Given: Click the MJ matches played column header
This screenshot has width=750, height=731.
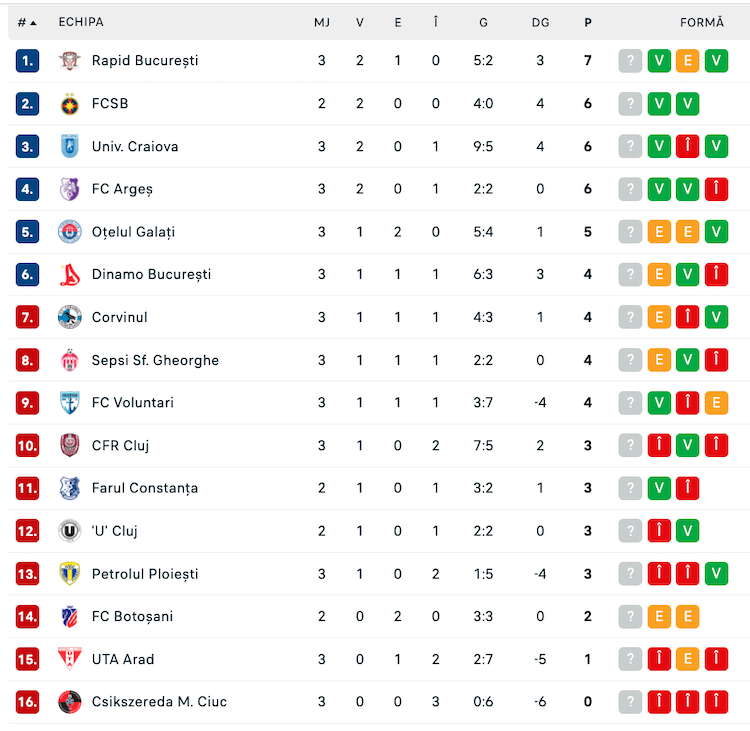Looking at the screenshot, I should 322,22.
